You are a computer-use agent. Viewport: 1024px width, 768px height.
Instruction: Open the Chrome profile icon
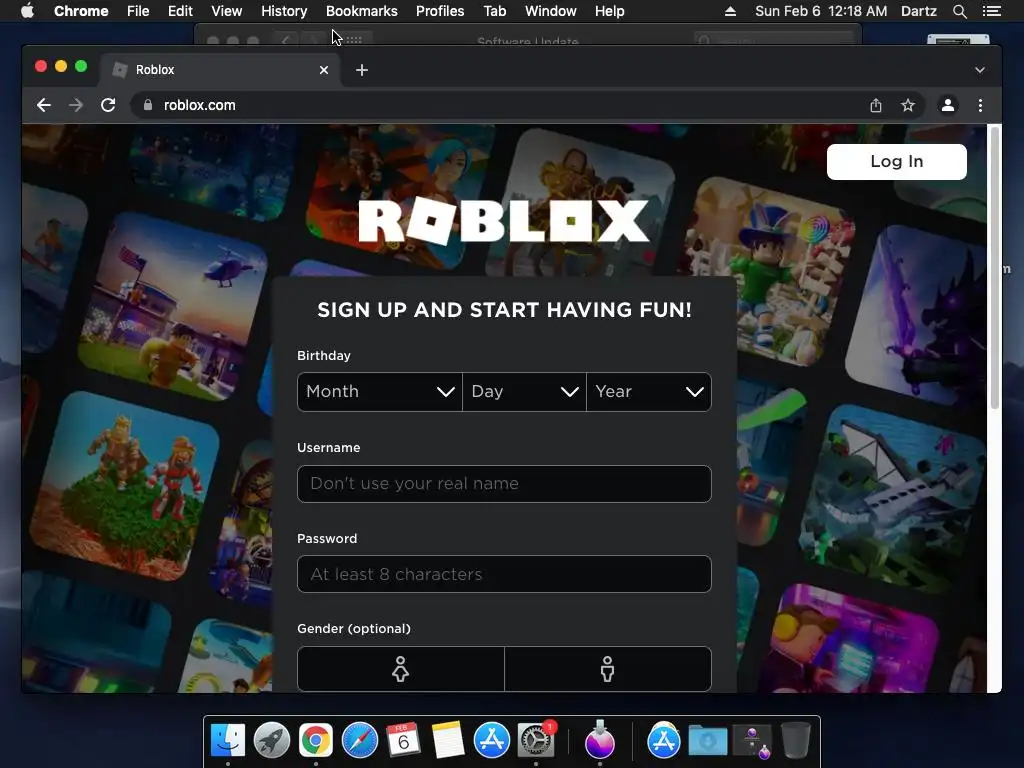(x=948, y=105)
